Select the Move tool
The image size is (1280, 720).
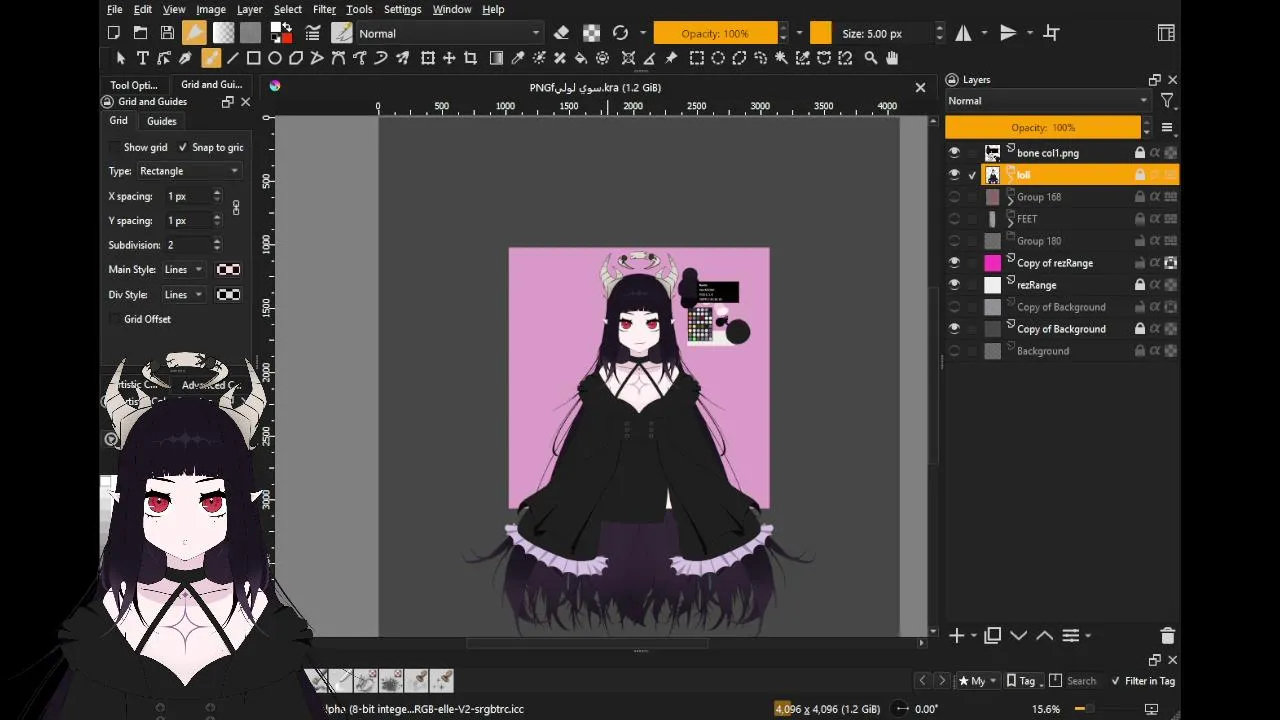pyautogui.click(x=449, y=58)
